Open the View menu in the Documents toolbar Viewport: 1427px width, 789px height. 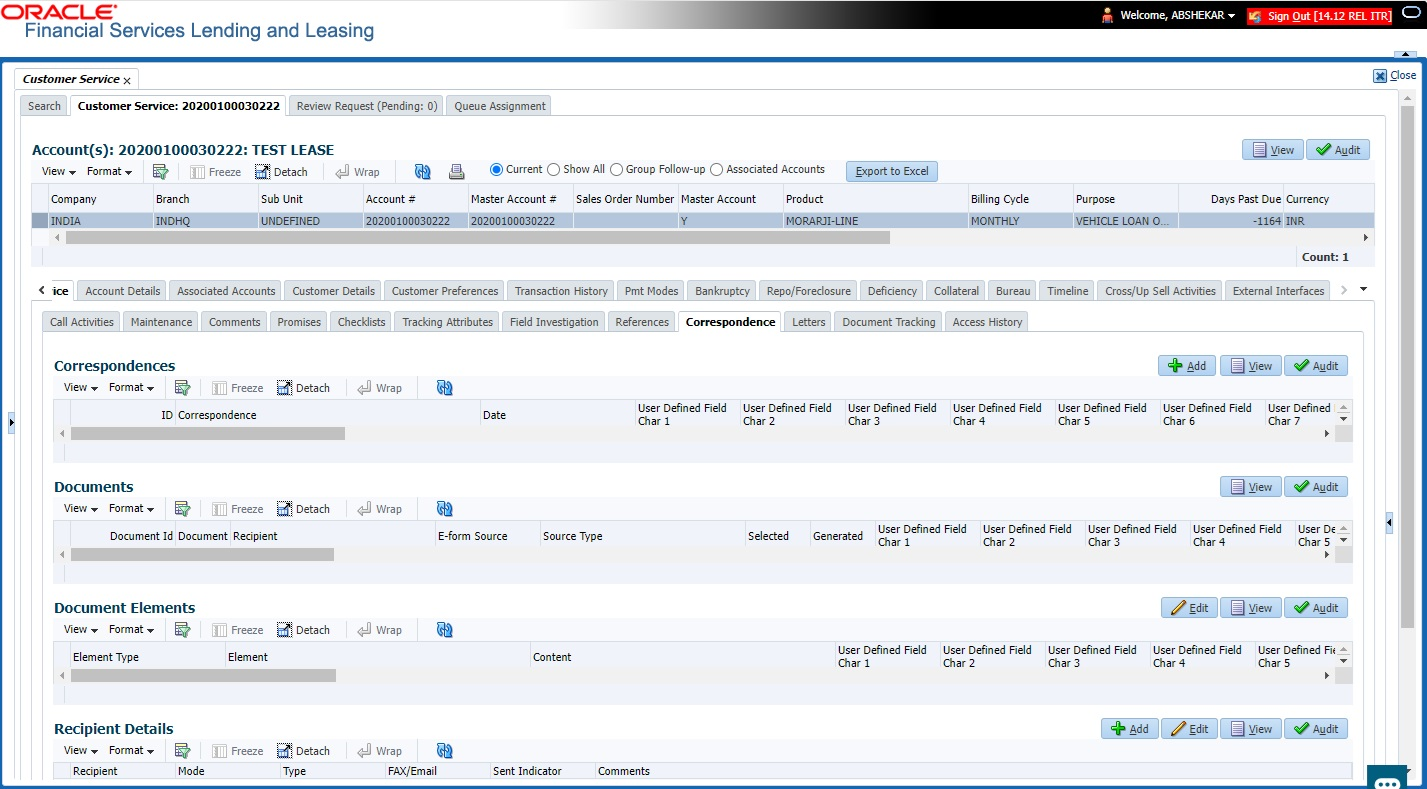click(x=80, y=508)
